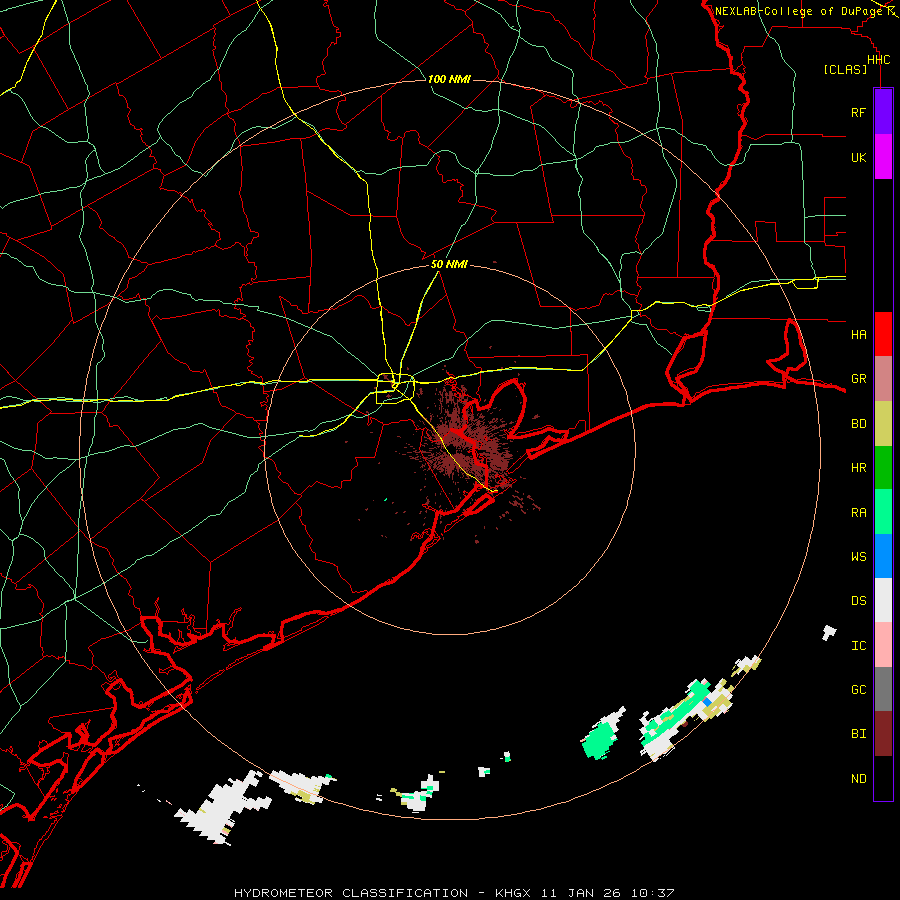Click the [CLAS] legend title

(x=845, y=69)
